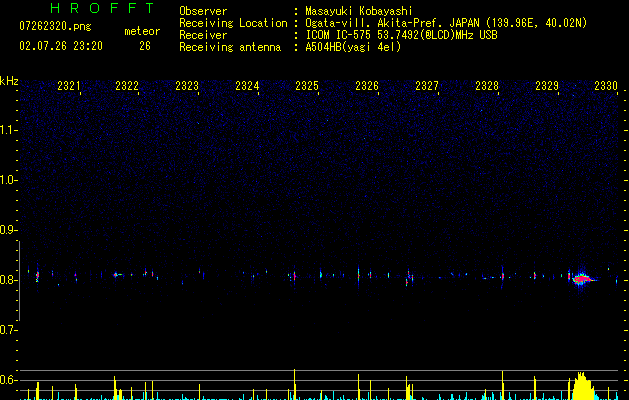
Task: Click the date stamp 02.07.26 23:20
Action: 61,46
